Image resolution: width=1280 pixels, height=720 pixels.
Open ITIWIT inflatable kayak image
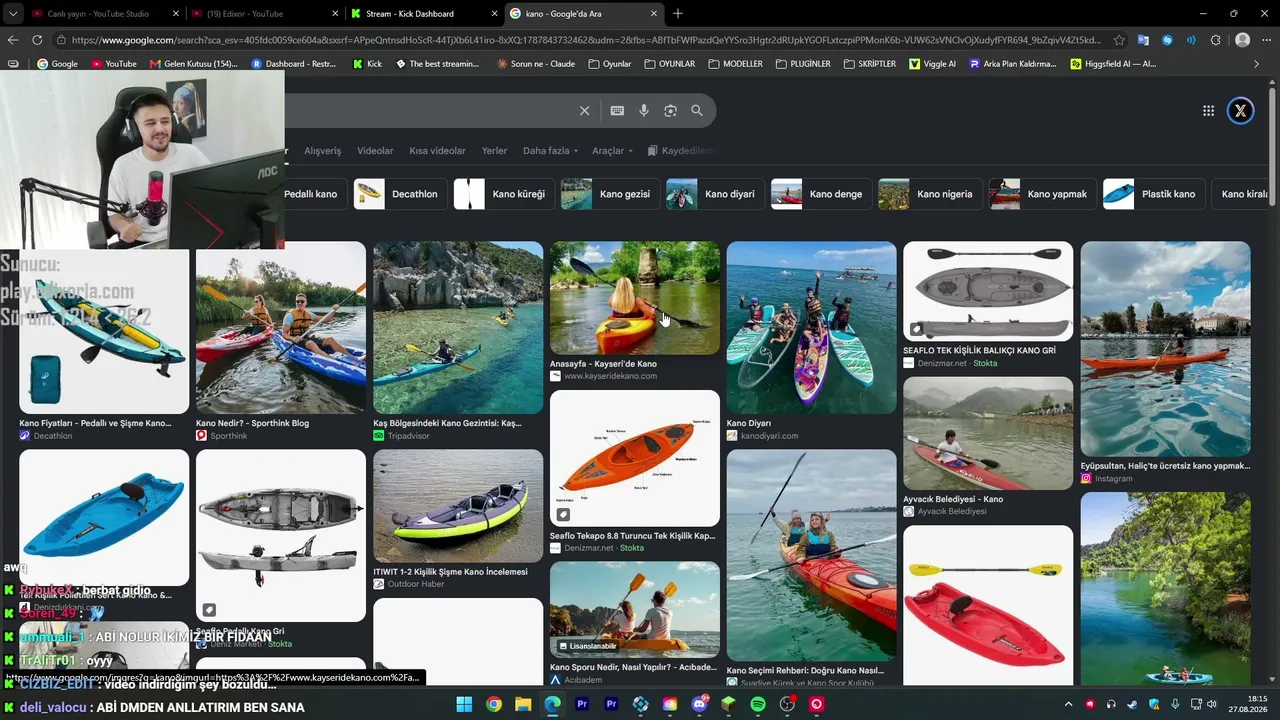click(458, 506)
